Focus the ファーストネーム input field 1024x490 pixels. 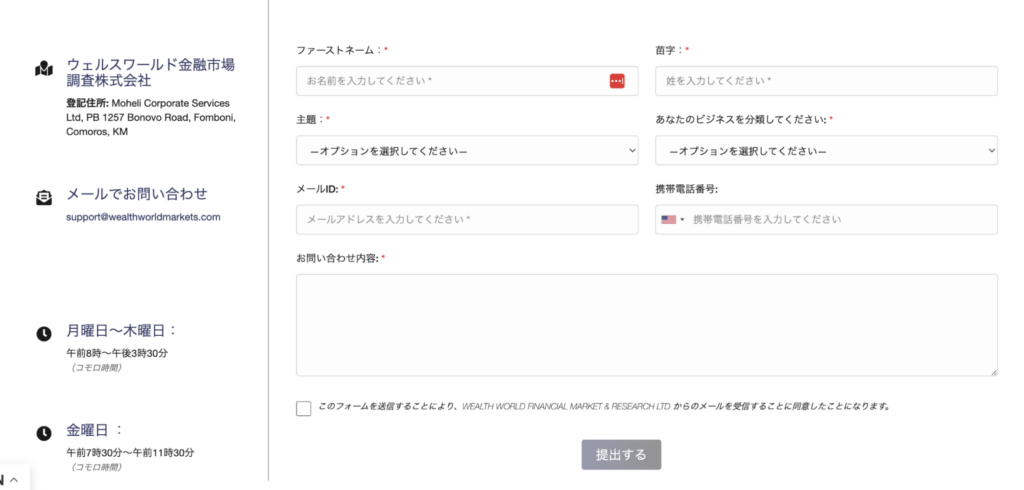(x=467, y=80)
